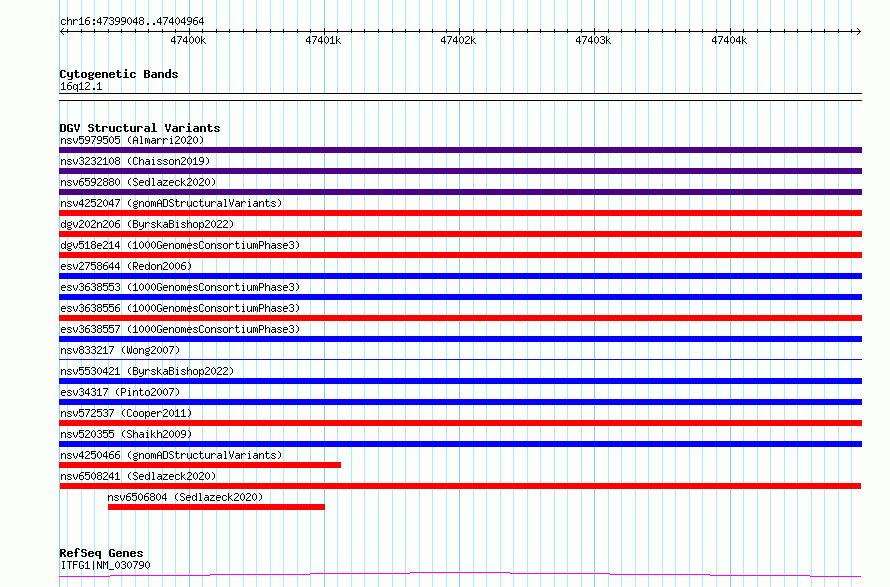Select the red bar under nsv4252047
The width and height of the screenshot is (890, 587).
click(x=460, y=213)
